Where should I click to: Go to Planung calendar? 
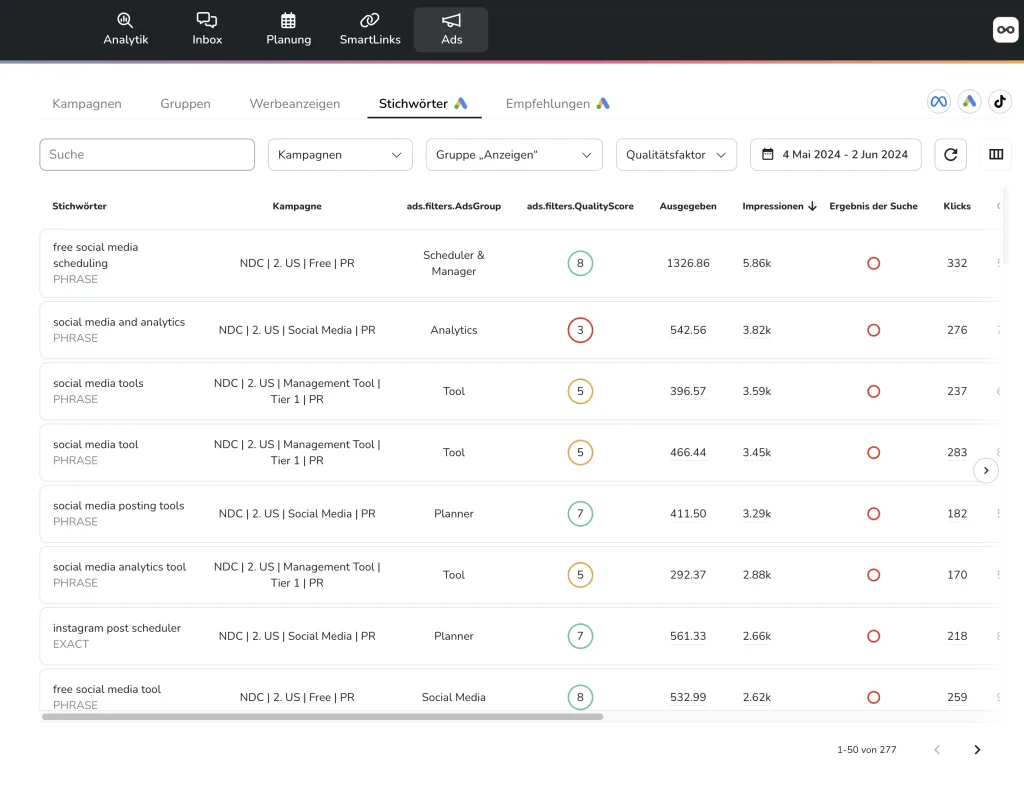click(x=288, y=29)
